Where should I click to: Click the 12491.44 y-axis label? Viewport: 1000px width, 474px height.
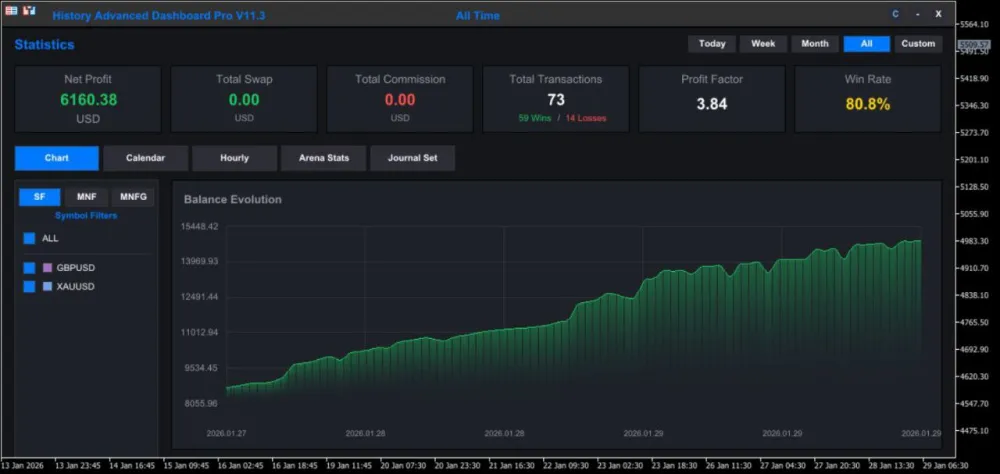(x=200, y=297)
